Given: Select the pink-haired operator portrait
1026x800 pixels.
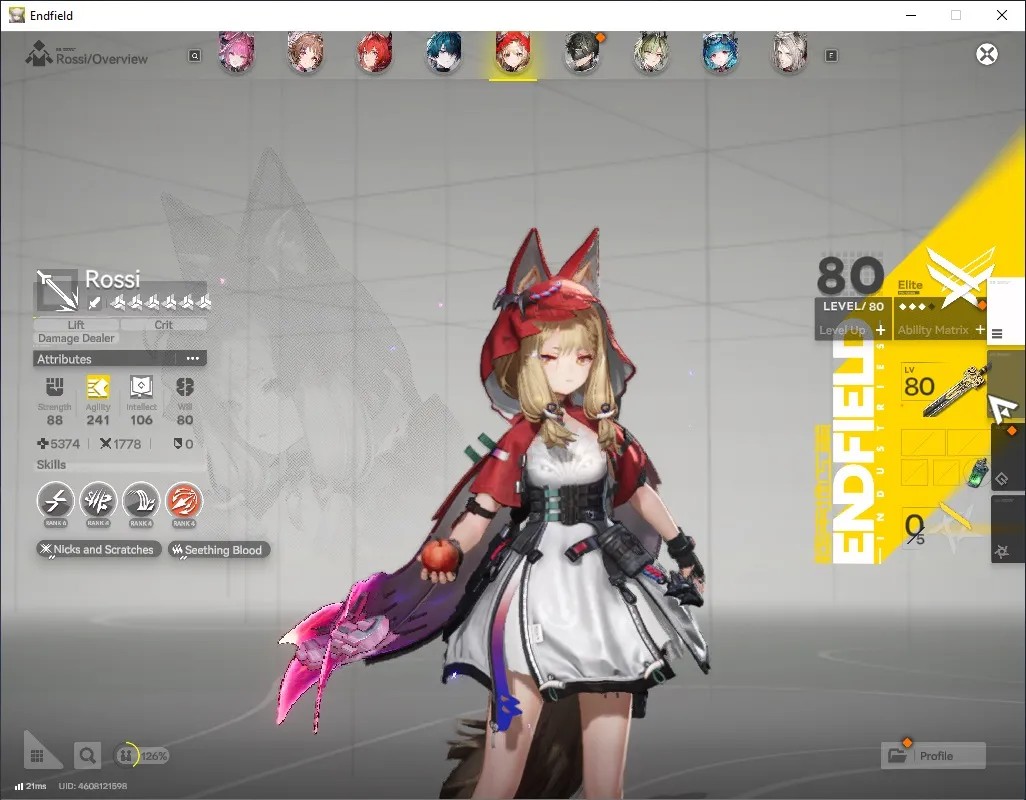Looking at the screenshot, I should (x=236, y=52).
